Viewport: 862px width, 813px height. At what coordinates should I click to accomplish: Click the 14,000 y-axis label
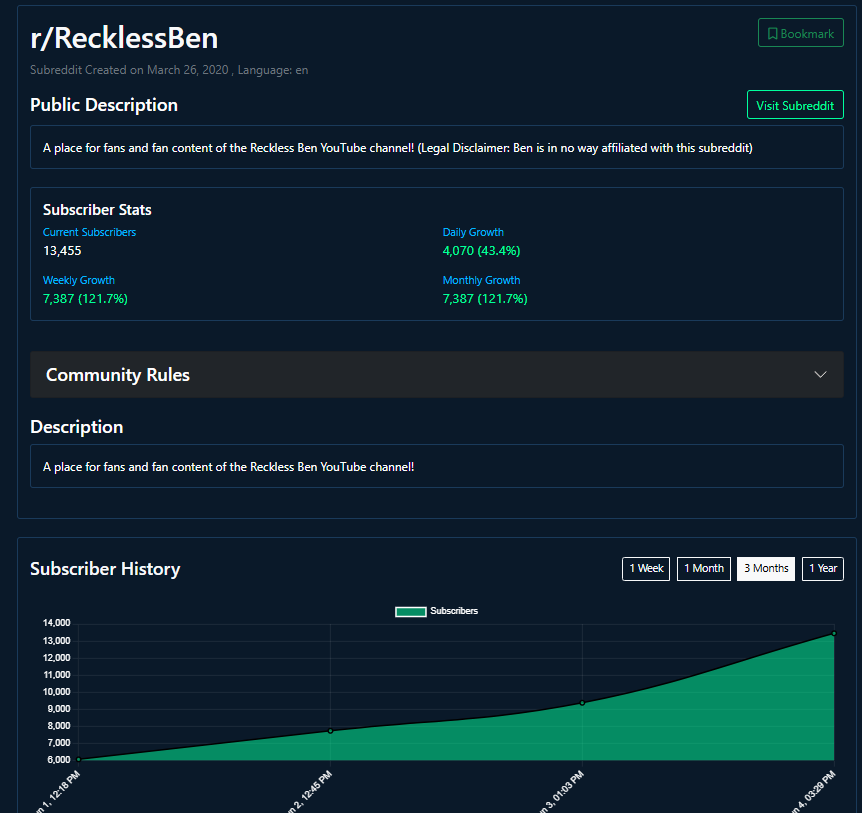click(57, 623)
